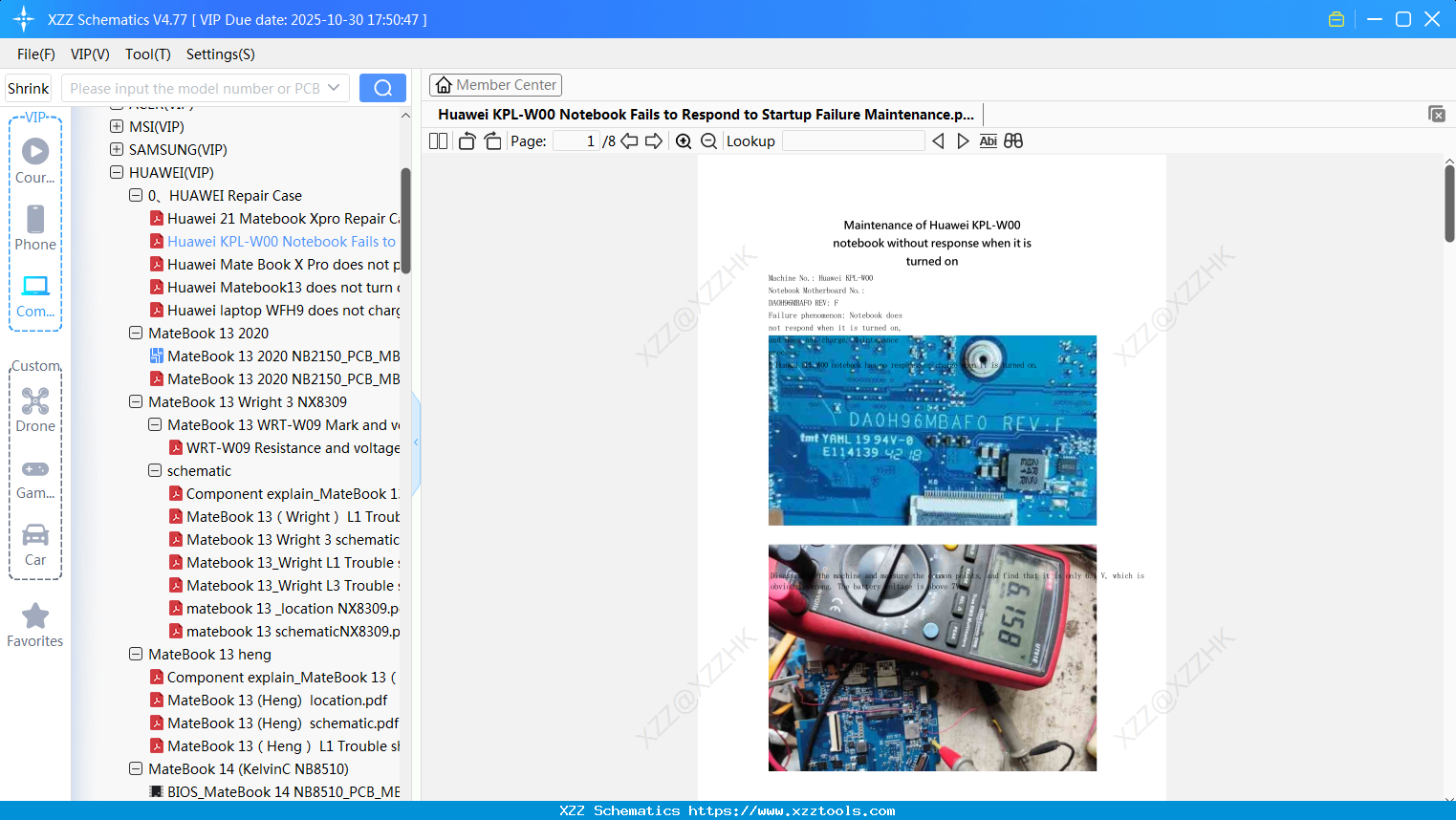Viewport: 1456px width, 820px height.
Task: Click the Lookup text field
Action: [x=853, y=141]
